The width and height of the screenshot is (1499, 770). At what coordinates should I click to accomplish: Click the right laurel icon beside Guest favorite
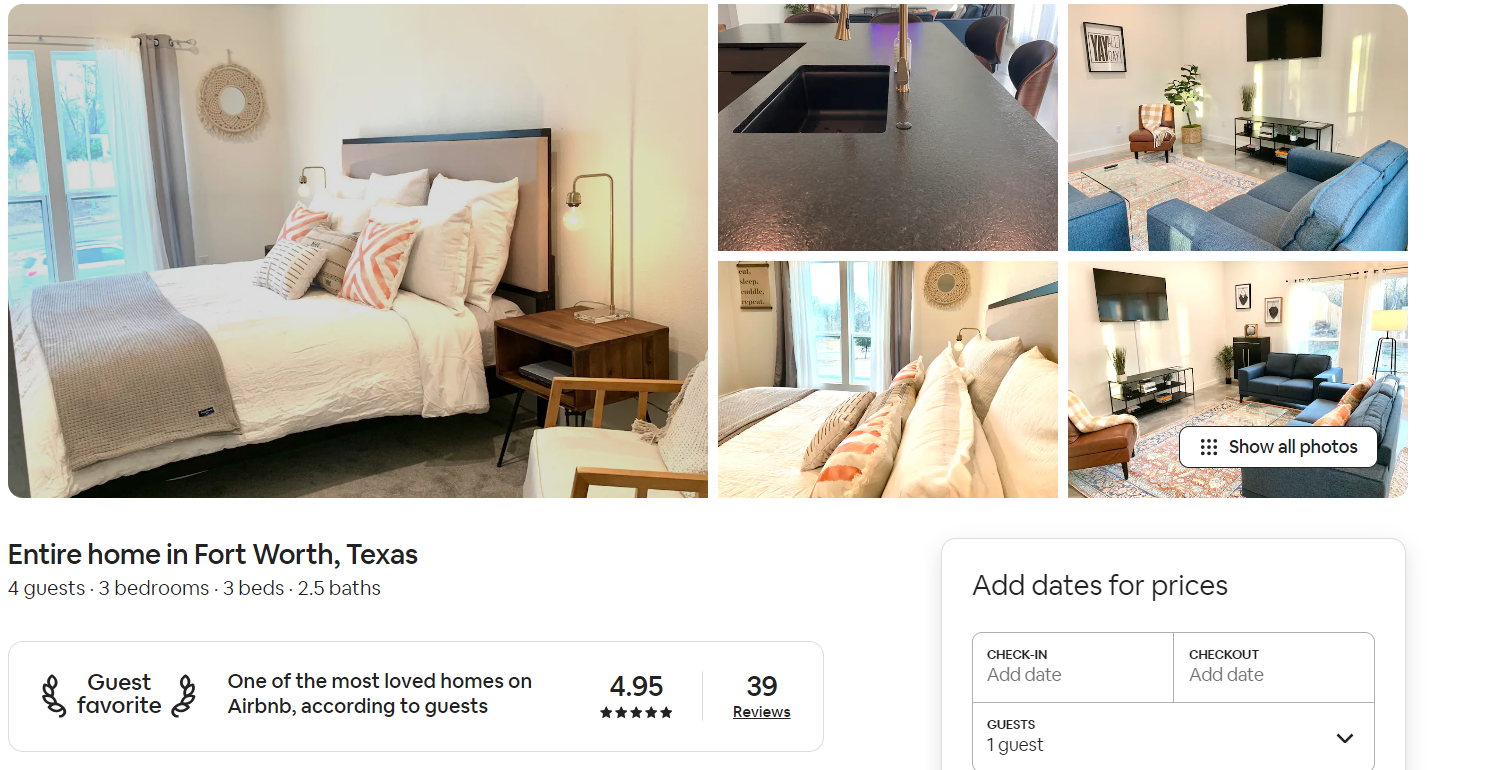(x=183, y=696)
